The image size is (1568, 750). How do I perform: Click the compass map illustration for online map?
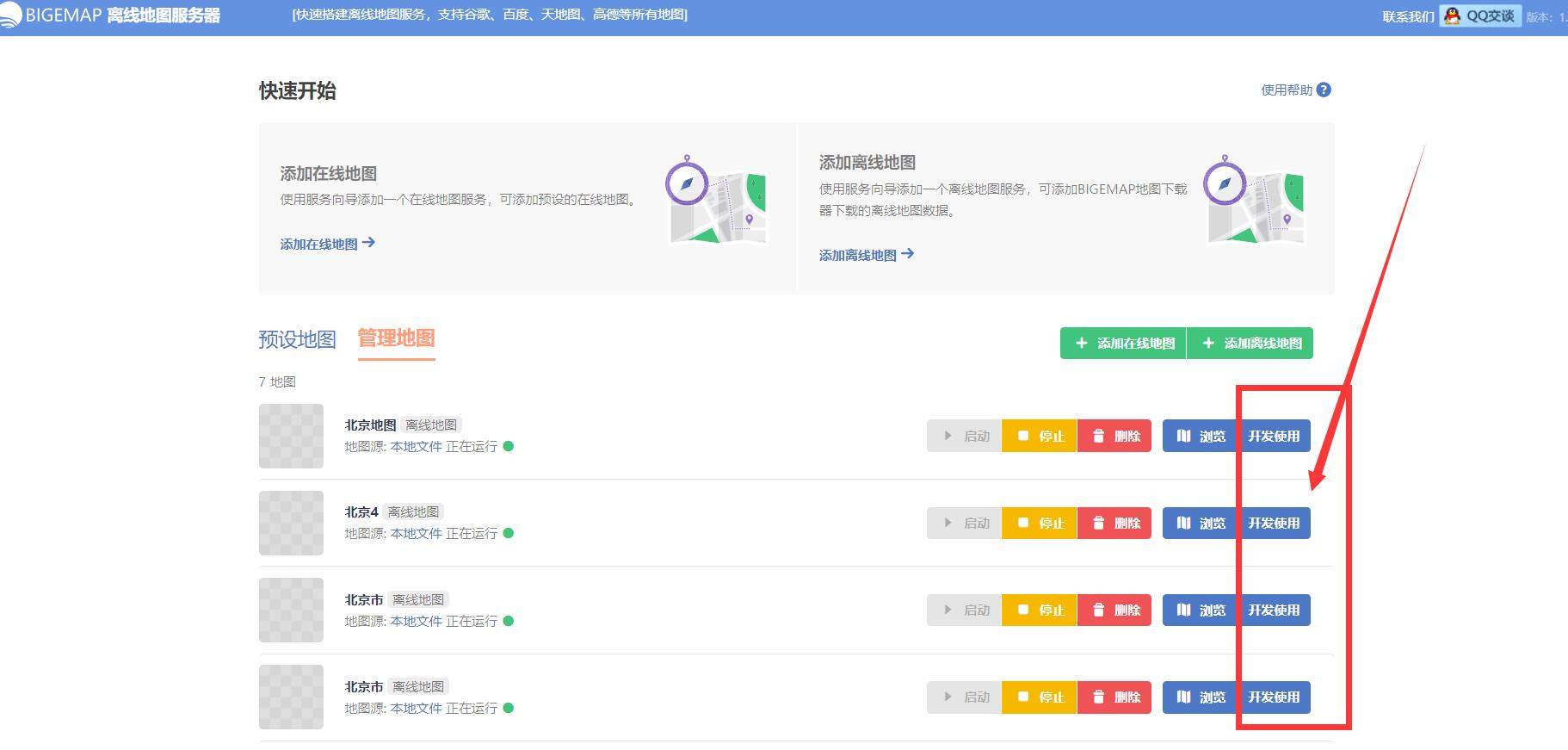click(x=716, y=199)
